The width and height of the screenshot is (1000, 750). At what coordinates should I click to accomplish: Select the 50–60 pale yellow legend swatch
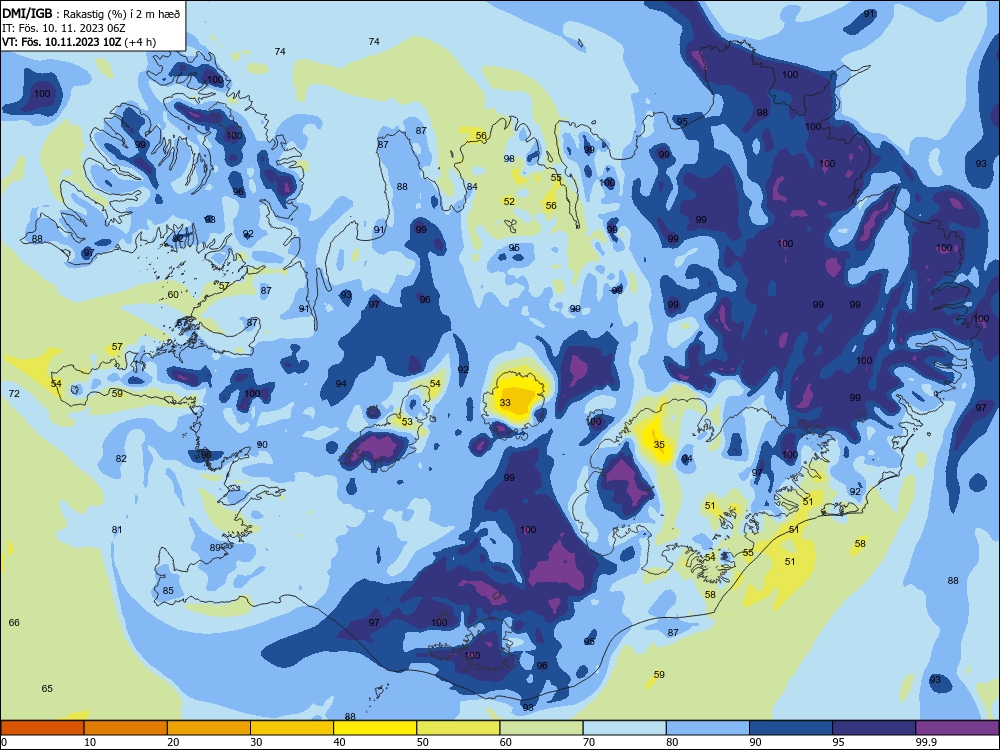458,728
